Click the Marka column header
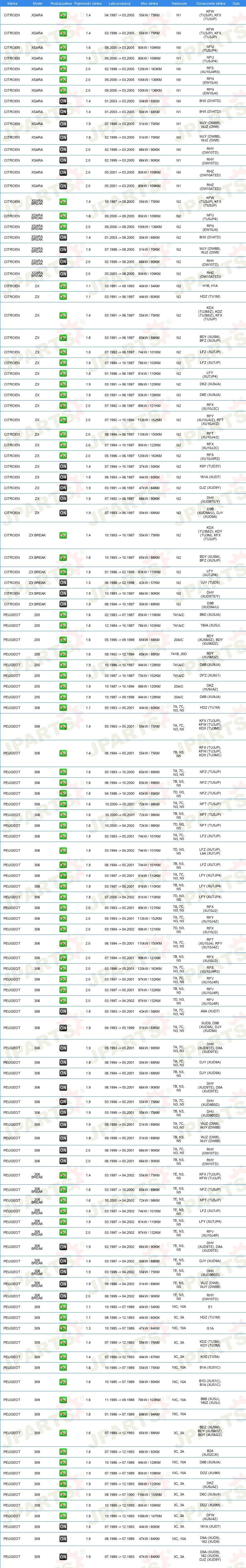Viewport: 246px width, 1568px height. pyautogui.click(x=12, y=3)
